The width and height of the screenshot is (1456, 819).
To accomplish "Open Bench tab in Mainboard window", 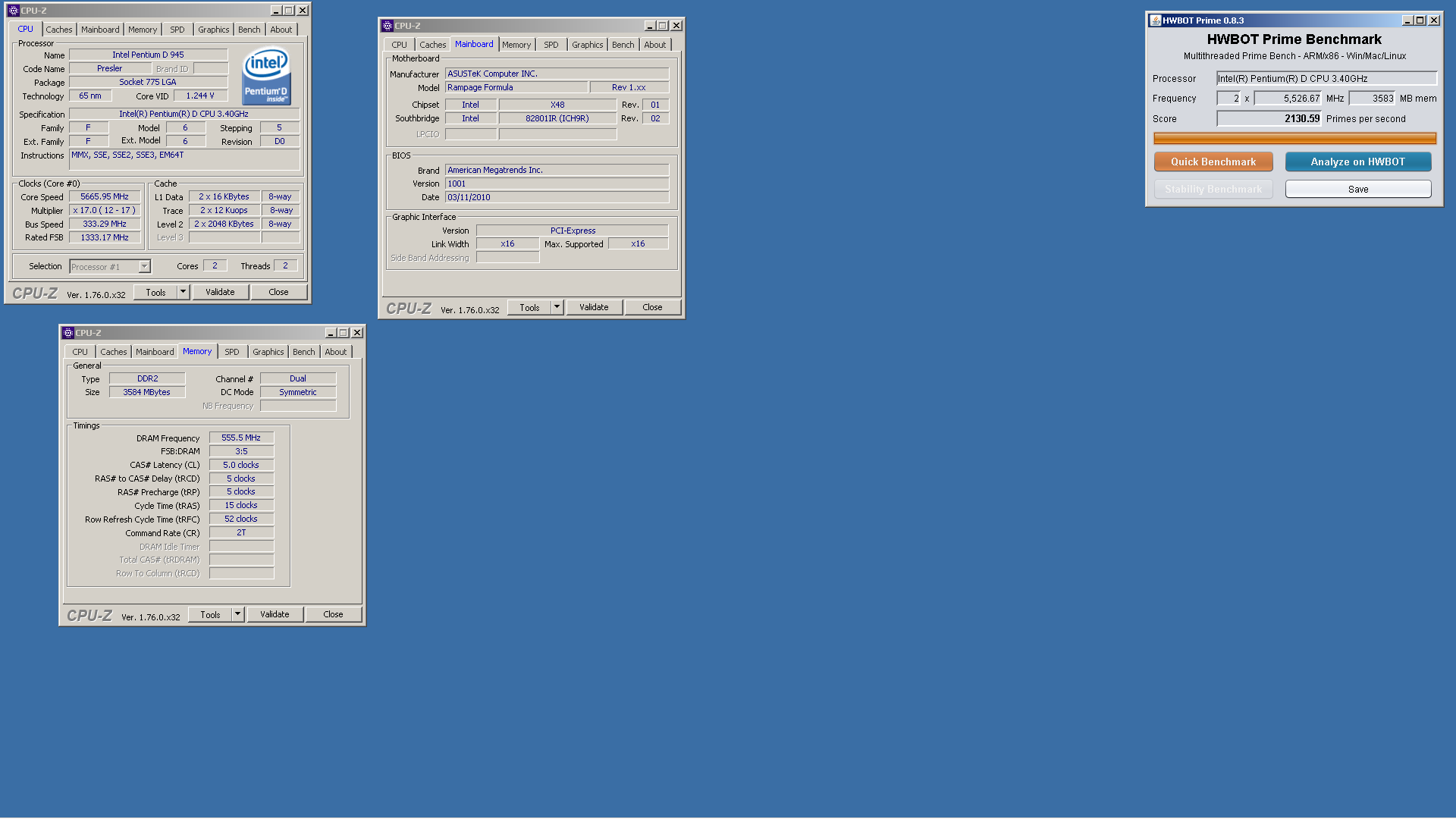I will 623,45.
